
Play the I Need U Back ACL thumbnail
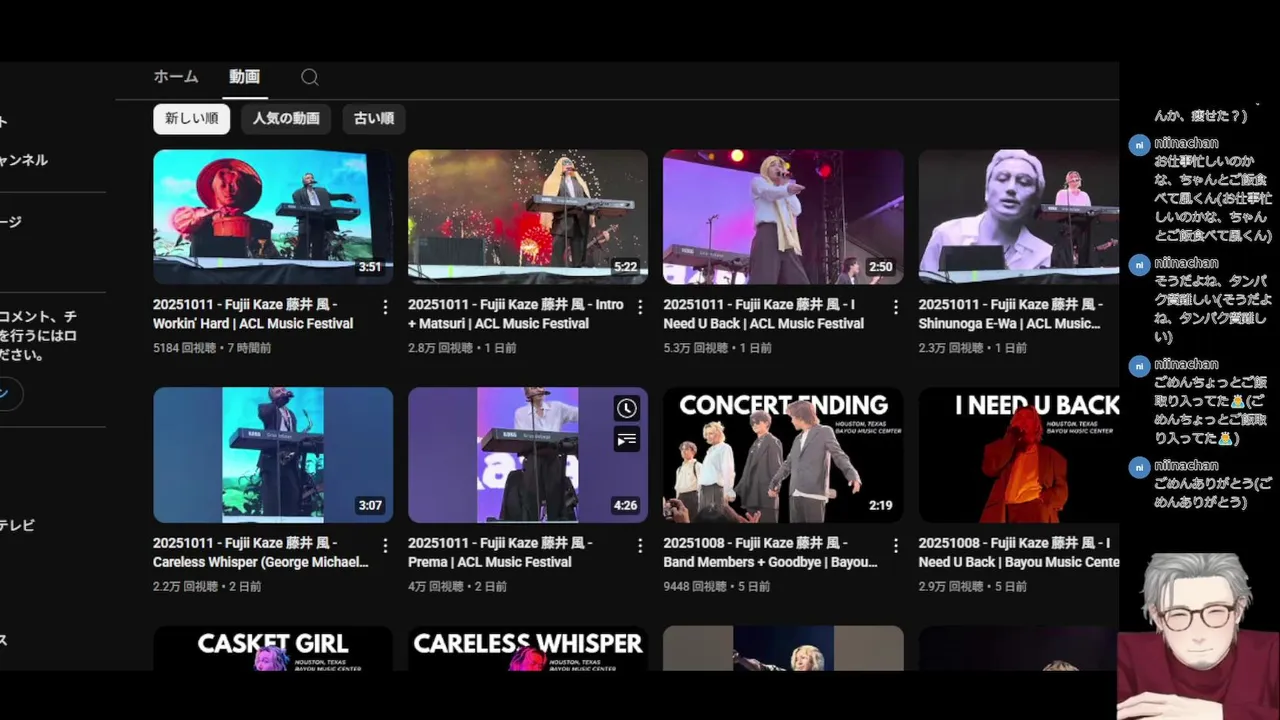[x=783, y=217]
